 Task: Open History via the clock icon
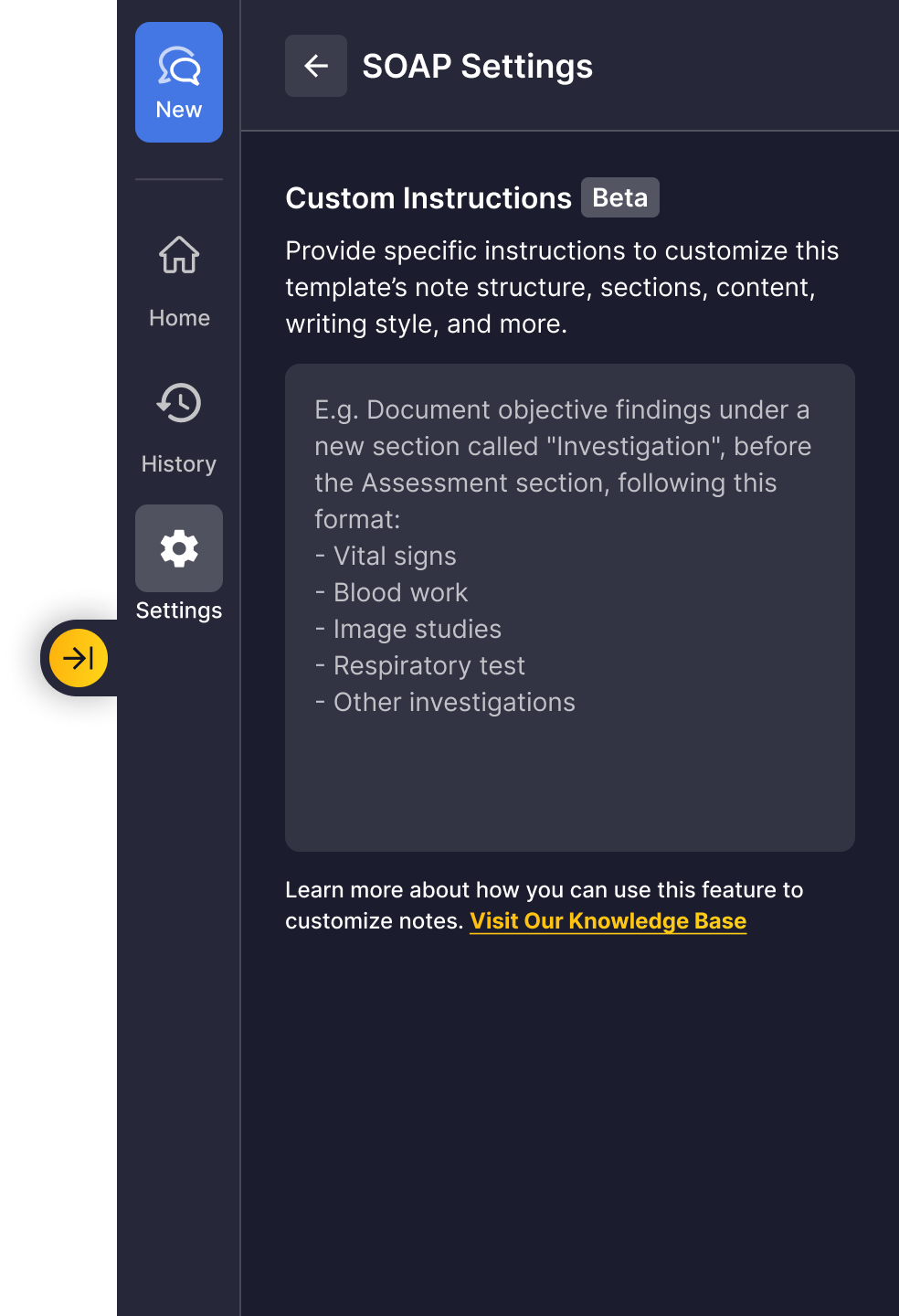[x=179, y=403]
